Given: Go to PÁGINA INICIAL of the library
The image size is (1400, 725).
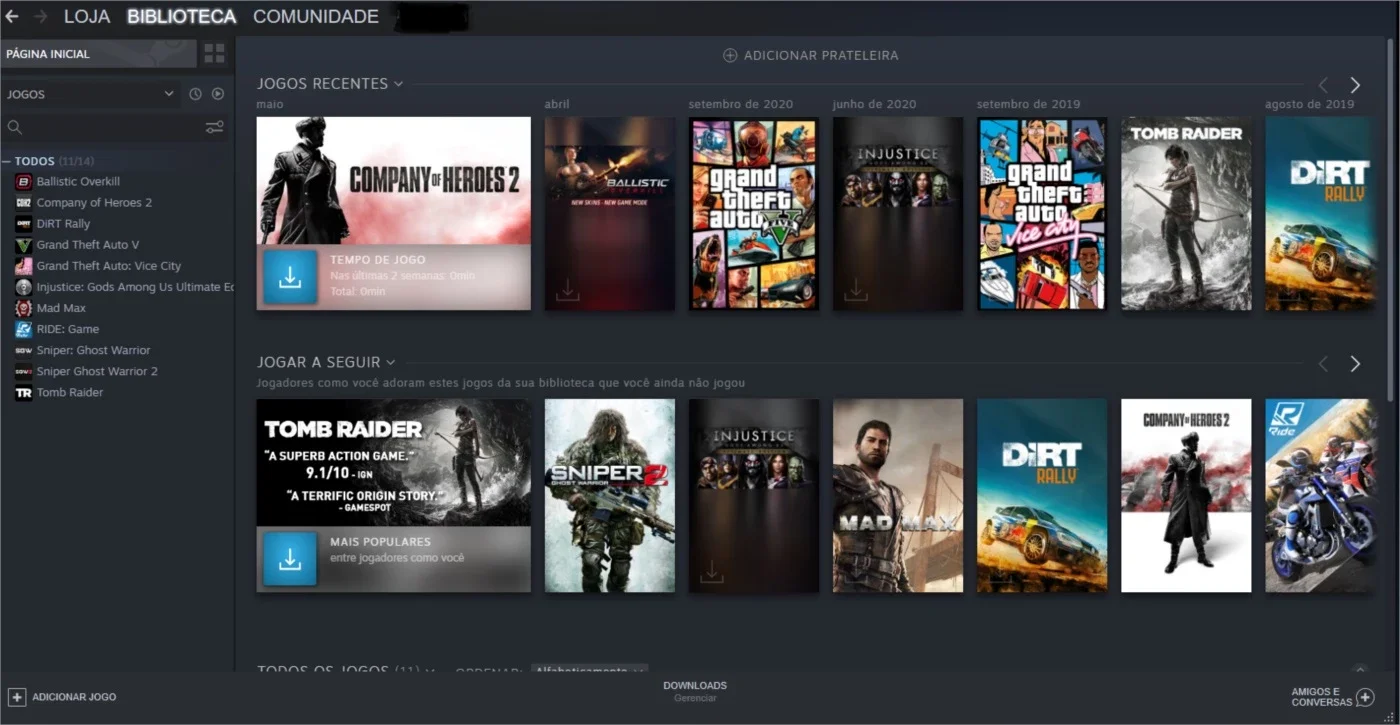Looking at the screenshot, I should [x=98, y=54].
